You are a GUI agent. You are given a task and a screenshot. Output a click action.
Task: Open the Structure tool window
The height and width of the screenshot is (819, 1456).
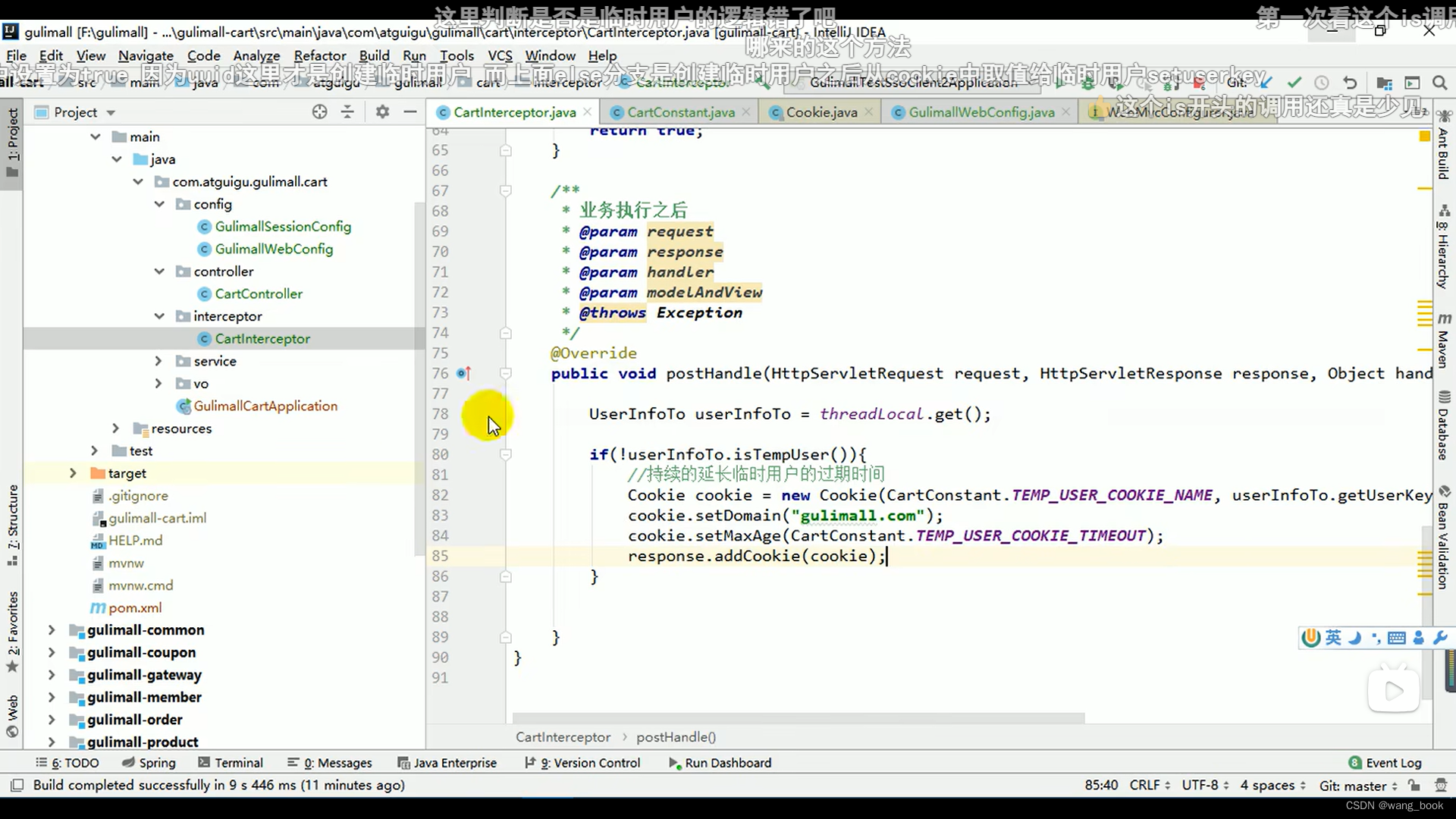[x=13, y=525]
